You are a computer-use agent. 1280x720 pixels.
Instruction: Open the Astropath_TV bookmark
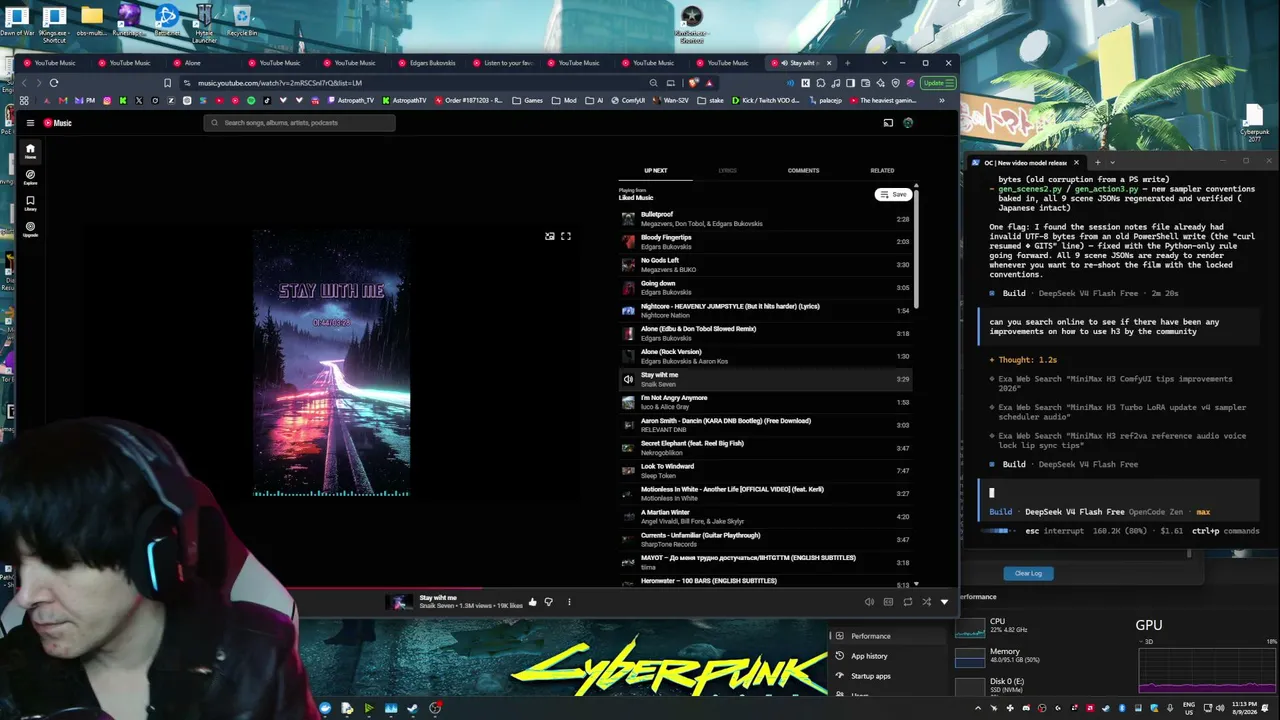pyautogui.click(x=351, y=100)
